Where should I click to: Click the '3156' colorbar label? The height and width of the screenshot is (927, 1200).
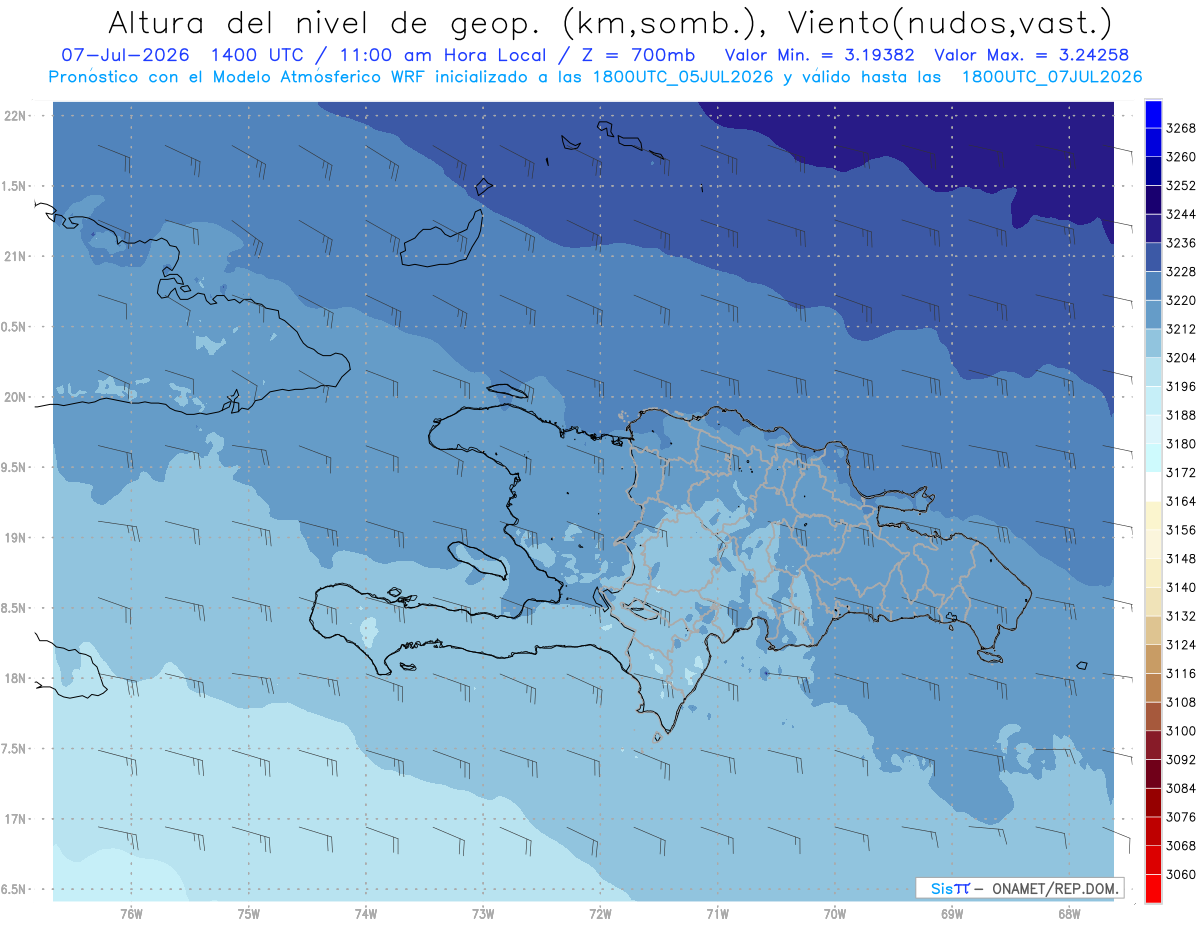click(x=1181, y=530)
